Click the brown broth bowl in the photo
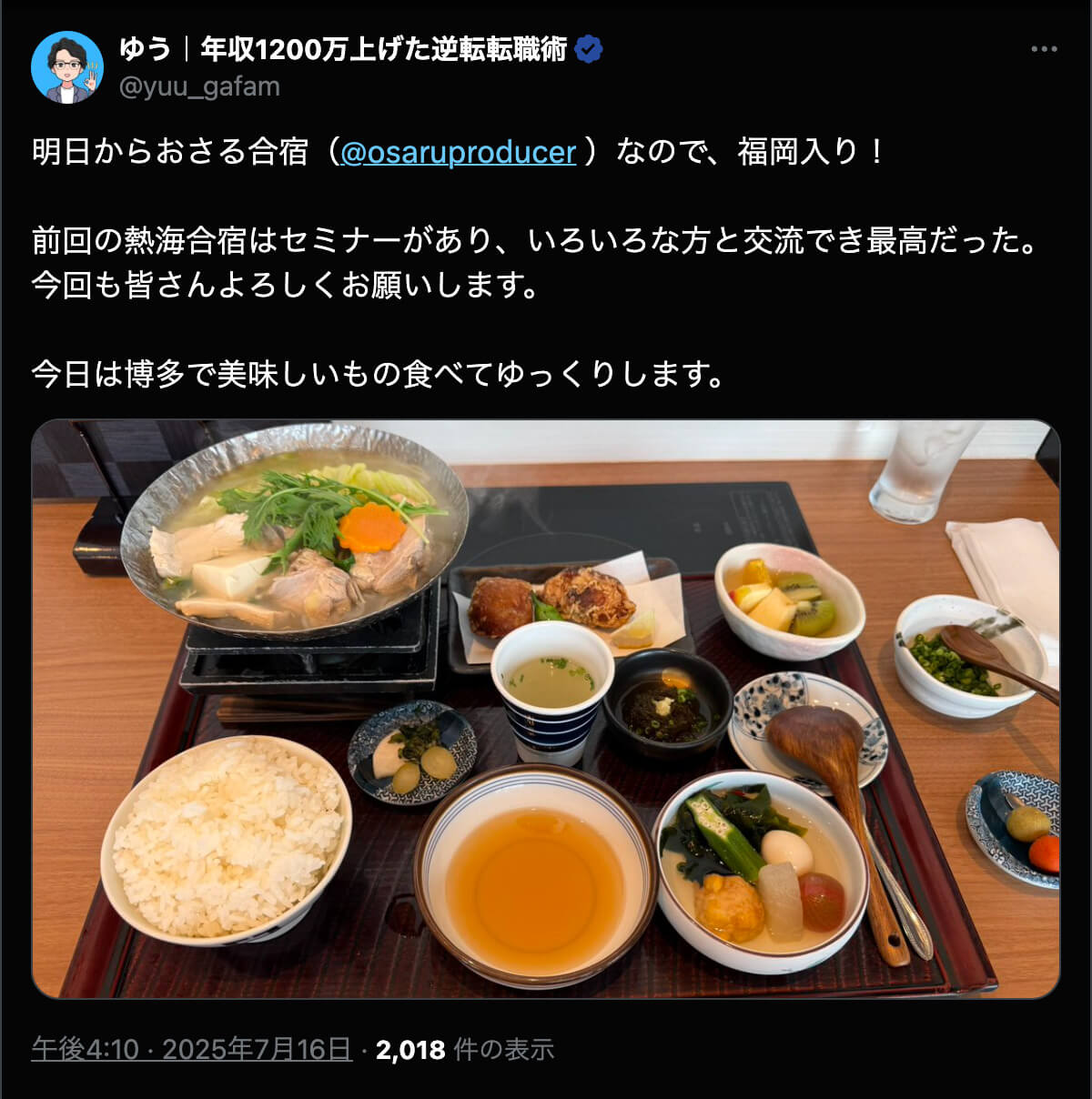 pos(535,875)
